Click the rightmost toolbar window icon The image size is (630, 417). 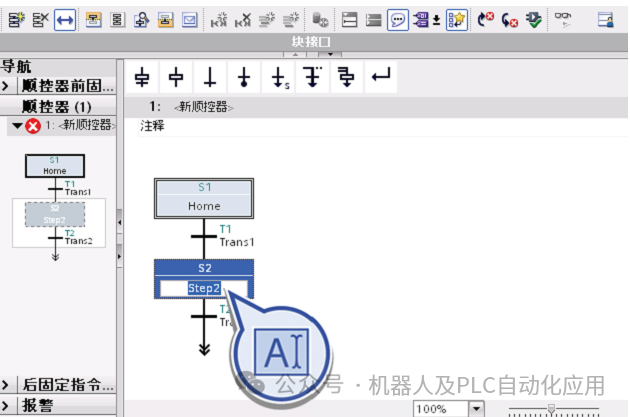[605, 20]
